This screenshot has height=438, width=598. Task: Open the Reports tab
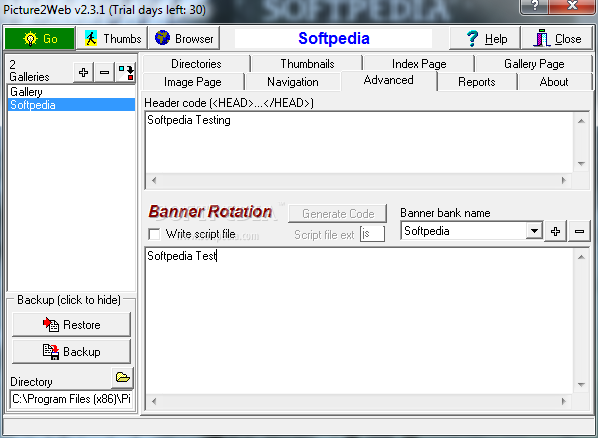click(477, 82)
